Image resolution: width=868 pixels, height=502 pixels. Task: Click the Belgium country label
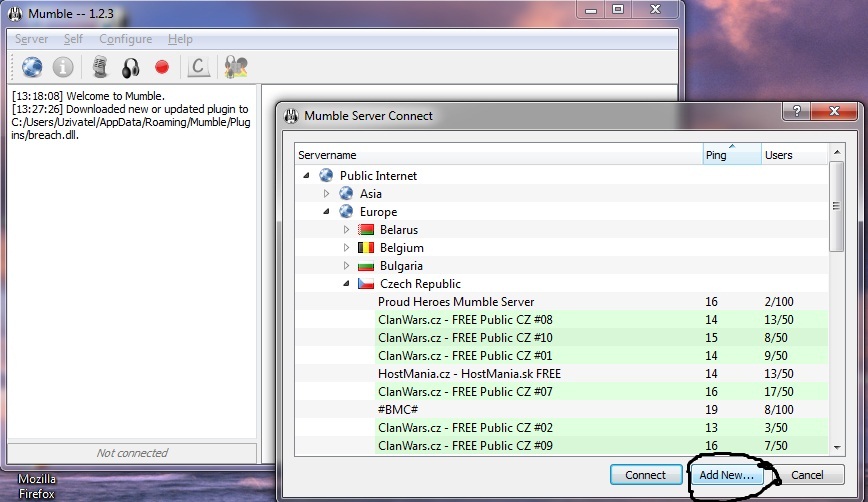coord(401,247)
